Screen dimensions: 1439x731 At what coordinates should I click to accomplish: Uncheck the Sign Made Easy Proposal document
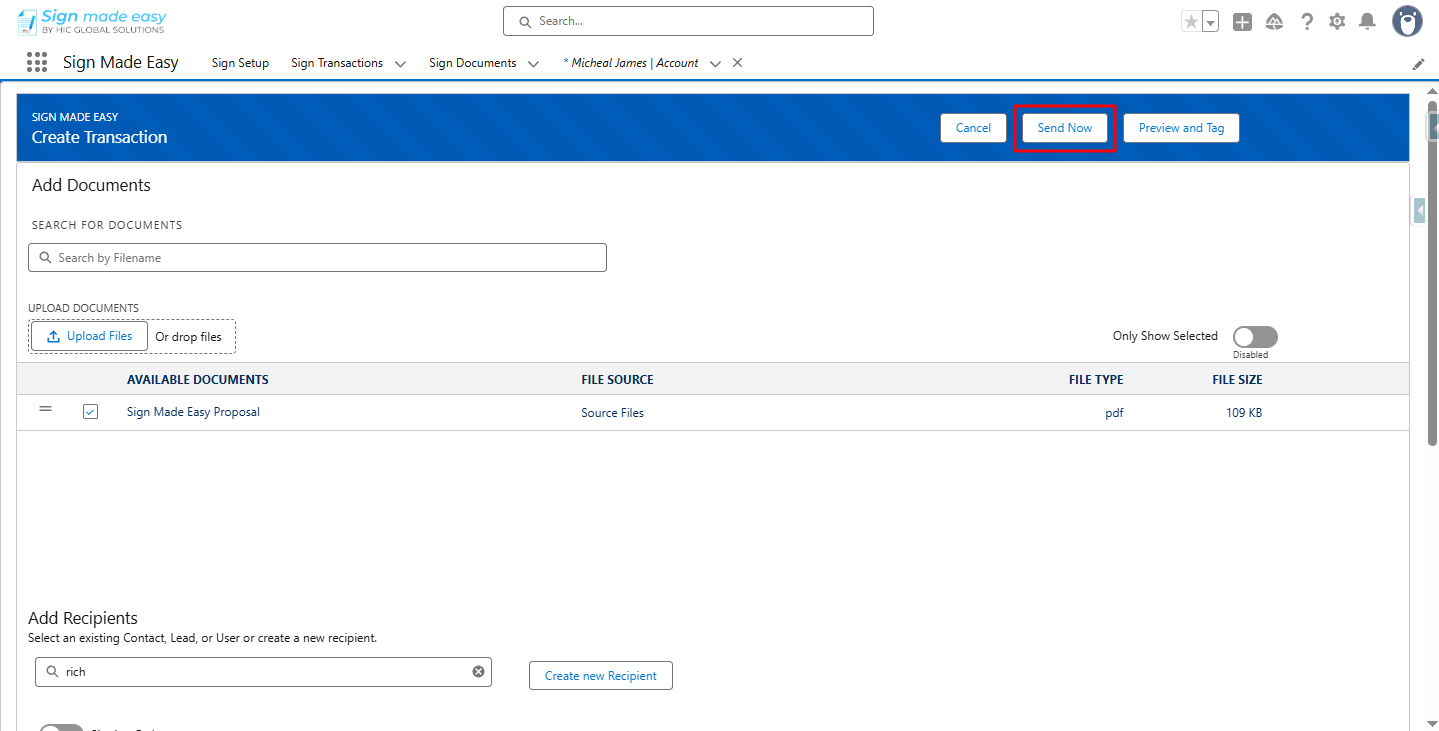(90, 411)
